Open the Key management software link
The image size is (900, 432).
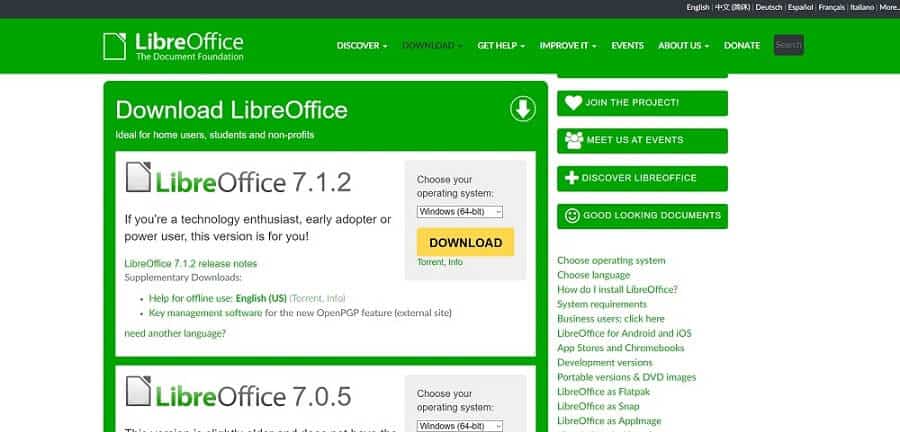(x=205, y=313)
